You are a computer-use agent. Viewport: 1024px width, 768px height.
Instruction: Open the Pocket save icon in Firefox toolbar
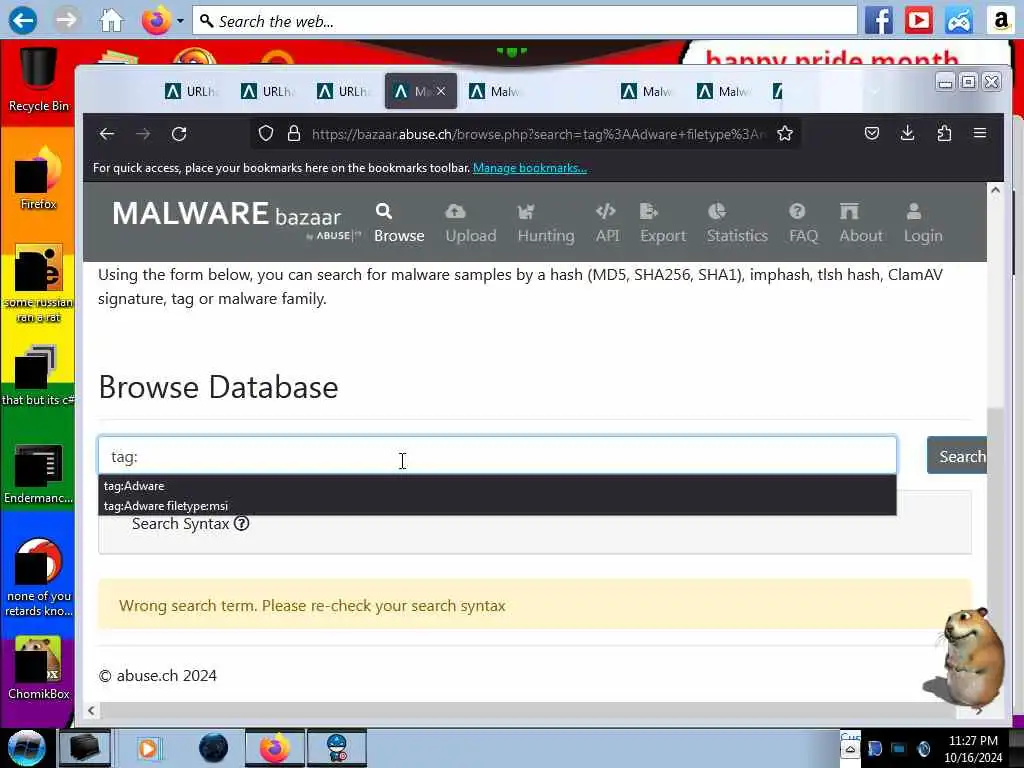pos(872,134)
